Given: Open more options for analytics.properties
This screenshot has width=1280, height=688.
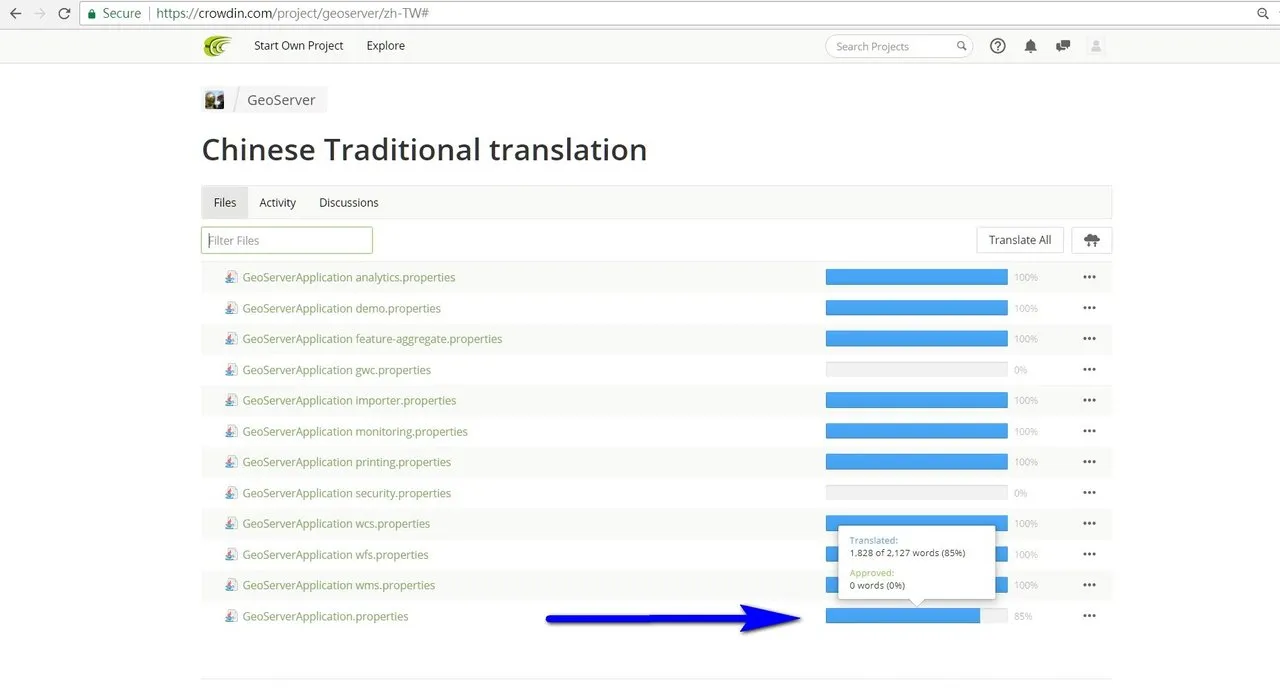Looking at the screenshot, I should point(1090,277).
